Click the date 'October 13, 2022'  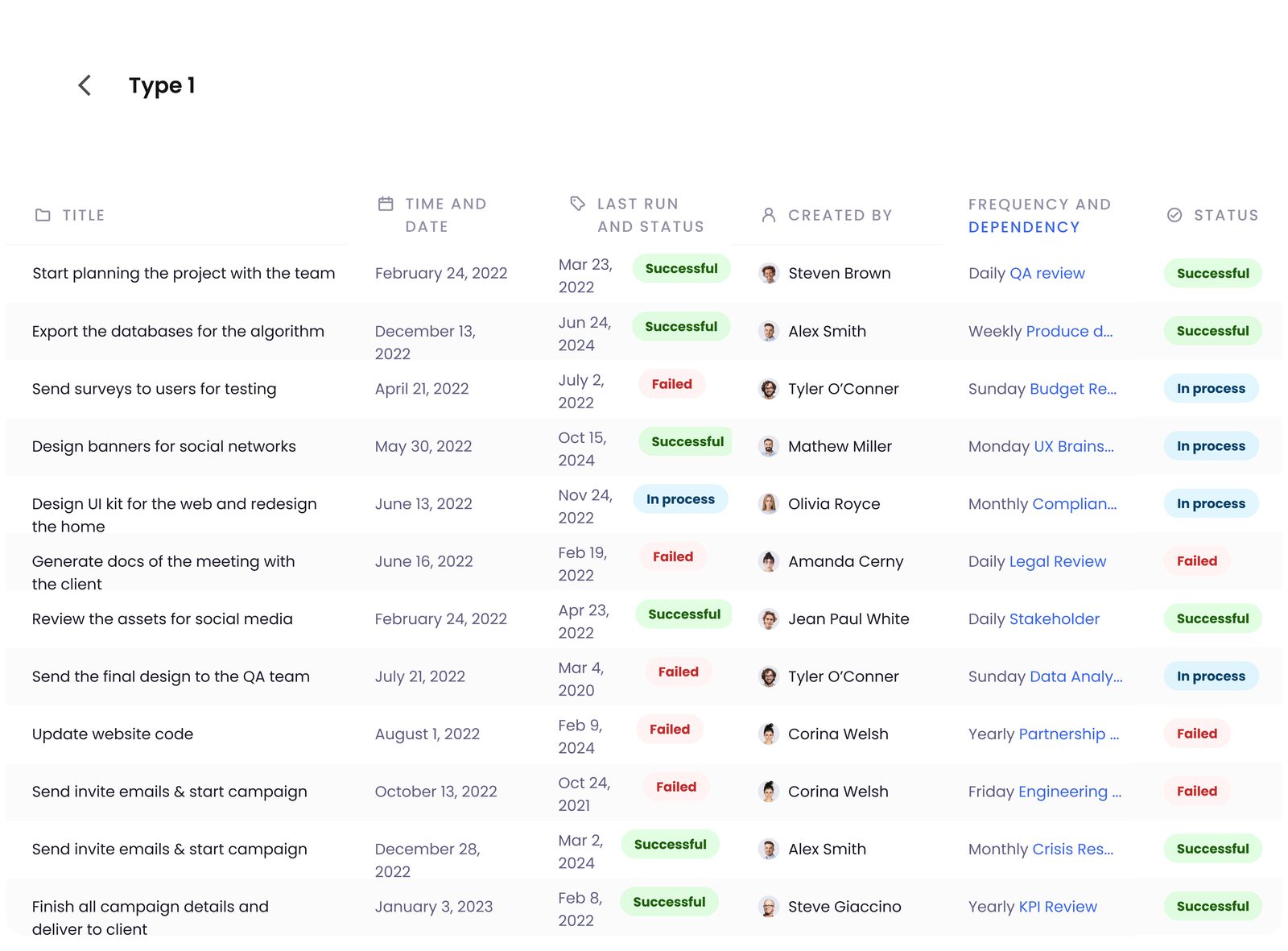tap(436, 792)
